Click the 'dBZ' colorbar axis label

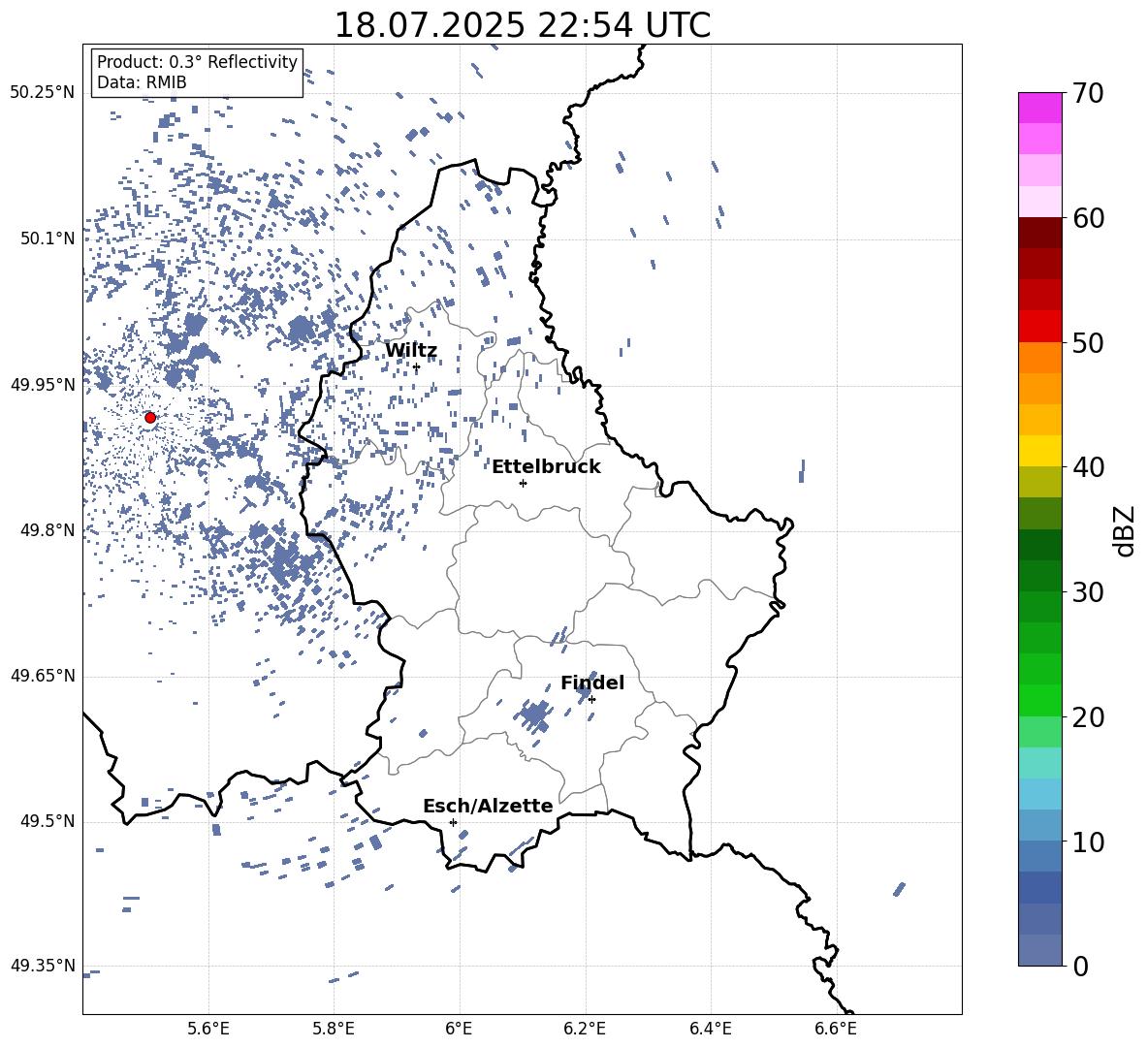click(1125, 531)
